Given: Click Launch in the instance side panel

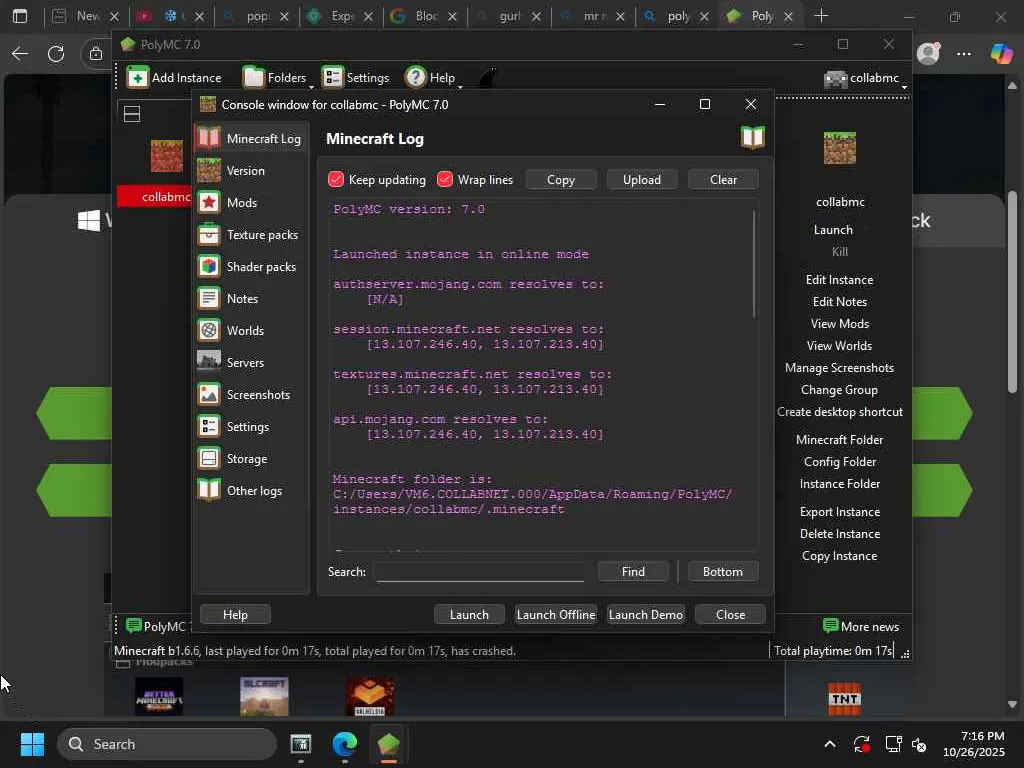Looking at the screenshot, I should 833,230.
